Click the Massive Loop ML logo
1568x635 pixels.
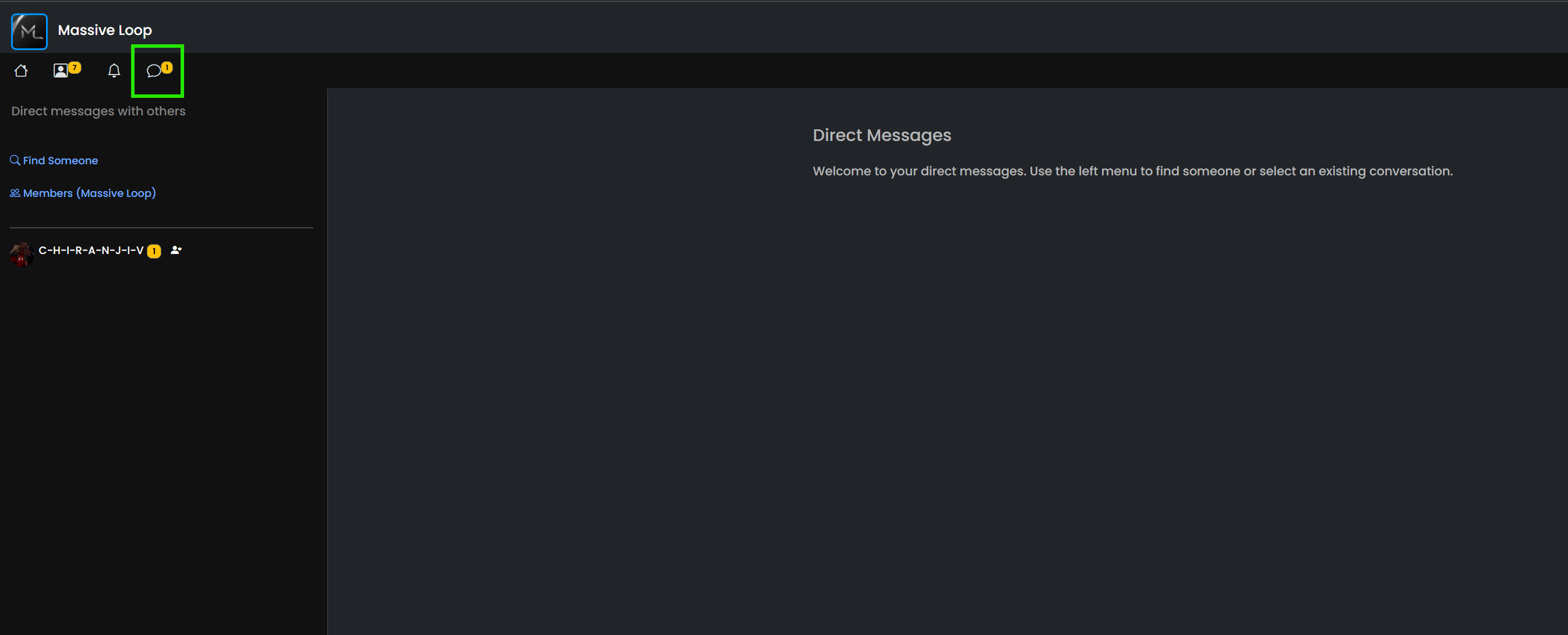click(x=29, y=31)
